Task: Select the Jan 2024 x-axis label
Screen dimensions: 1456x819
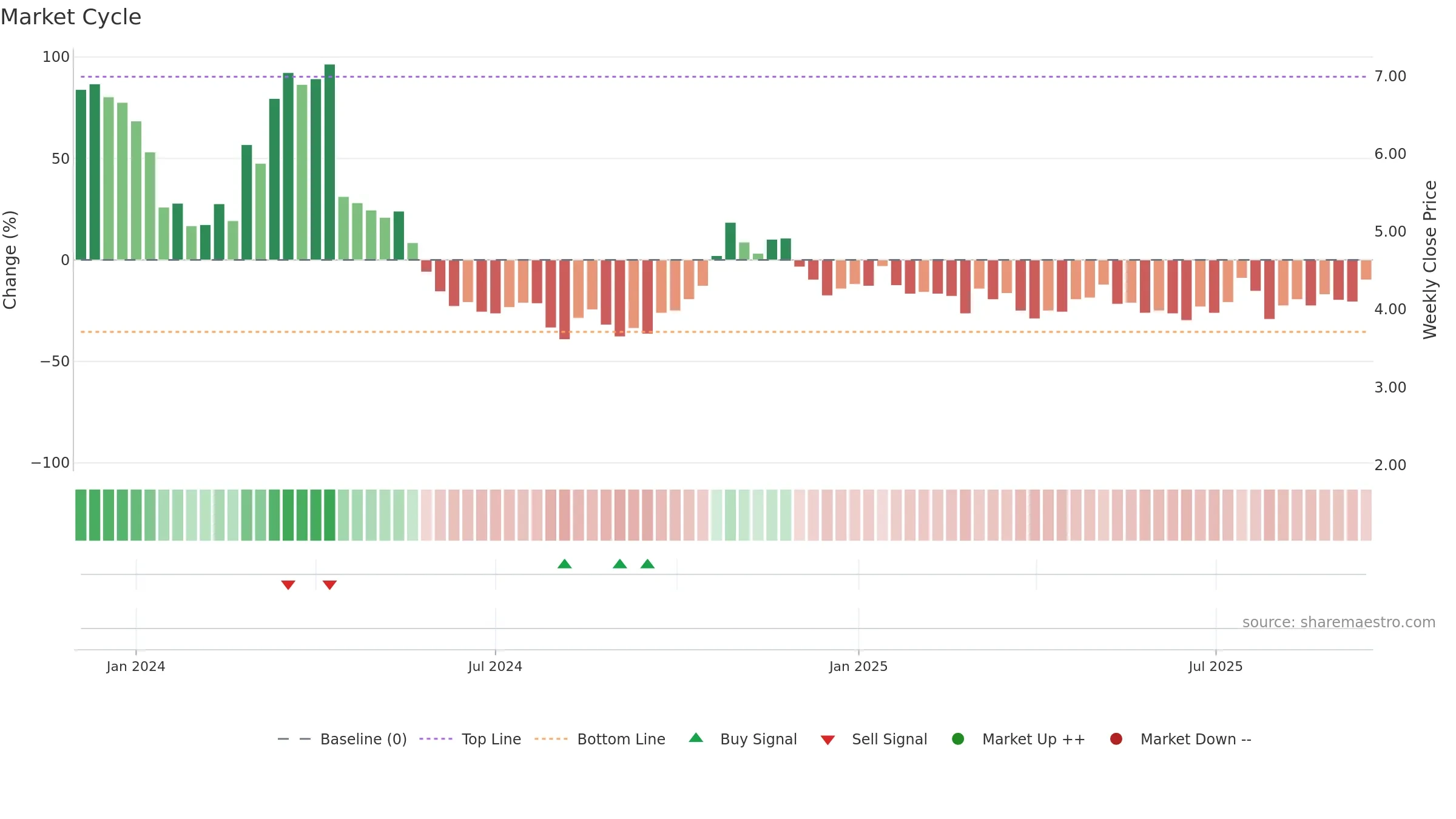Action: (136, 666)
